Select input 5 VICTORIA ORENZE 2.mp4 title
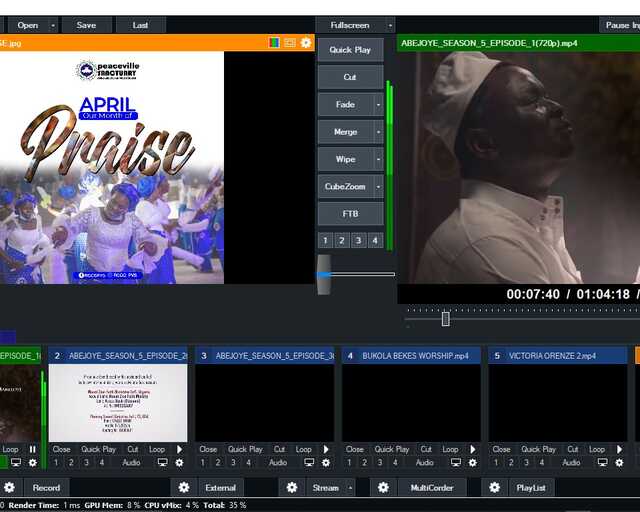The height and width of the screenshot is (512, 640). tap(558, 356)
